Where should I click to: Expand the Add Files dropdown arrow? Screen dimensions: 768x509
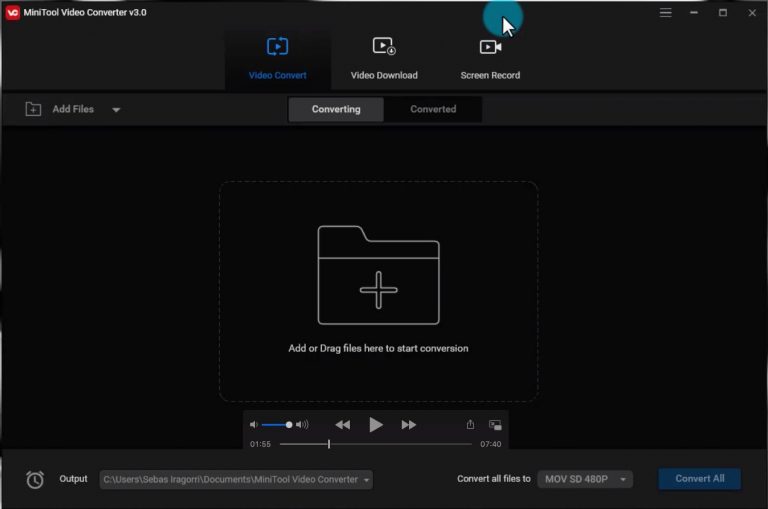(x=116, y=110)
